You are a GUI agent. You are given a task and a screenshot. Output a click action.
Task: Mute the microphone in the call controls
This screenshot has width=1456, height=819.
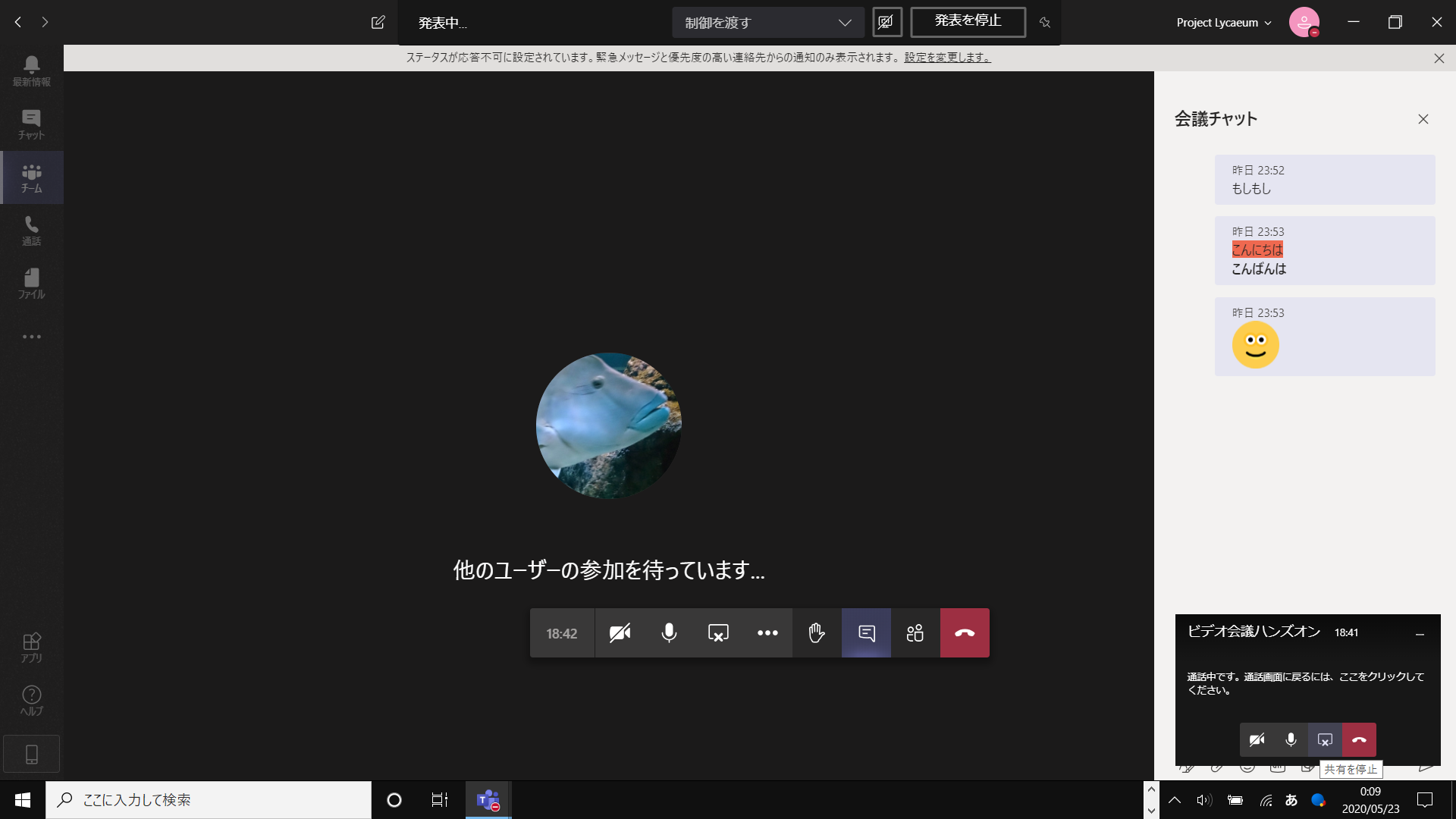click(x=668, y=632)
